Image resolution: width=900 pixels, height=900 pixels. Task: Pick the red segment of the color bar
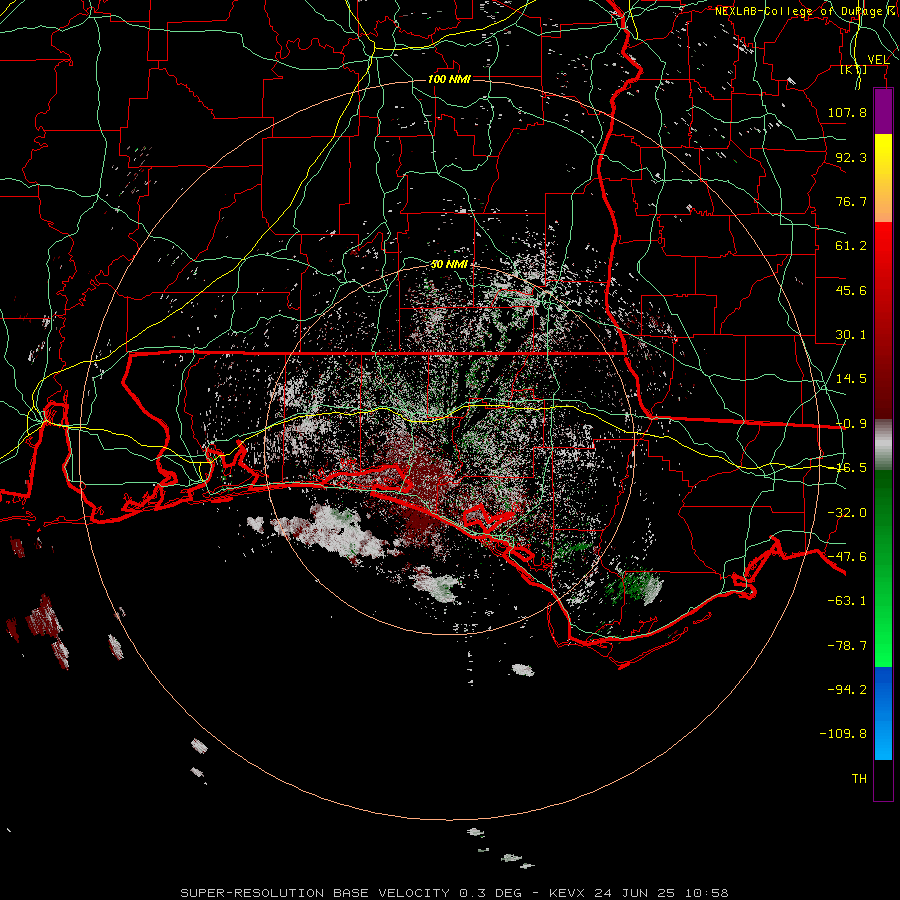pos(883,320)
